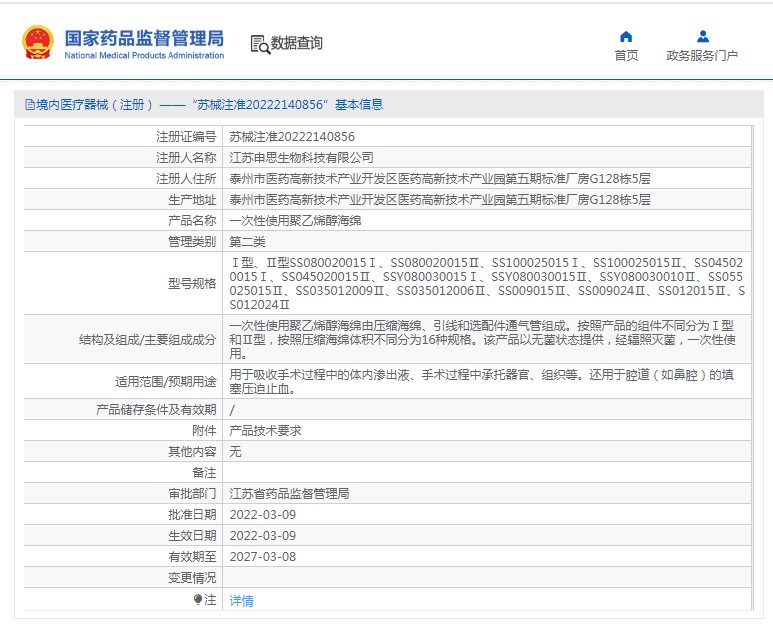Image resolution: width=773 pixels, height=627 pixels.
Task: Open the 详情 link
Action: [x=242, y=600]
